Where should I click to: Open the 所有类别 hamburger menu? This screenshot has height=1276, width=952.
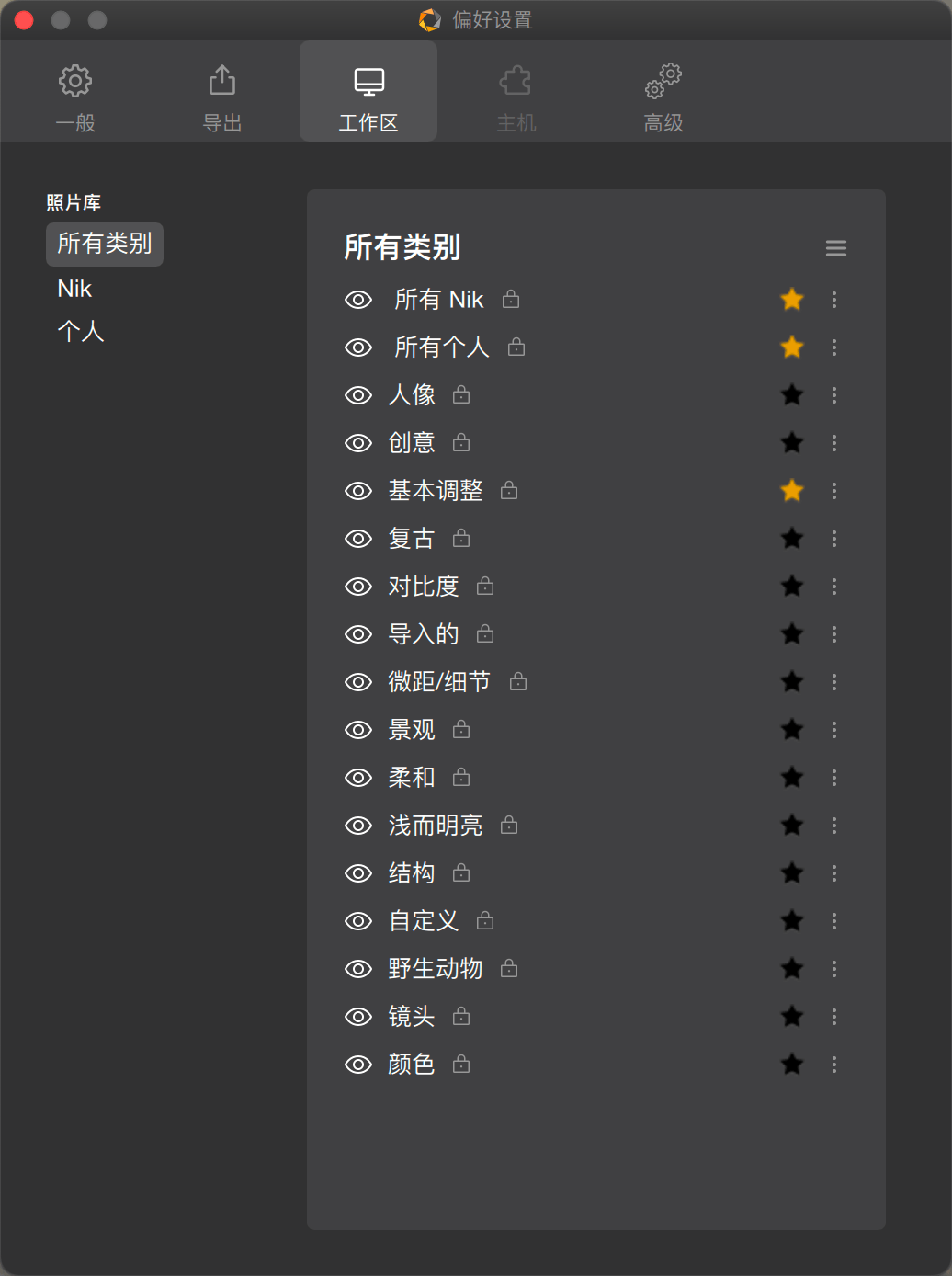(835, 248)
